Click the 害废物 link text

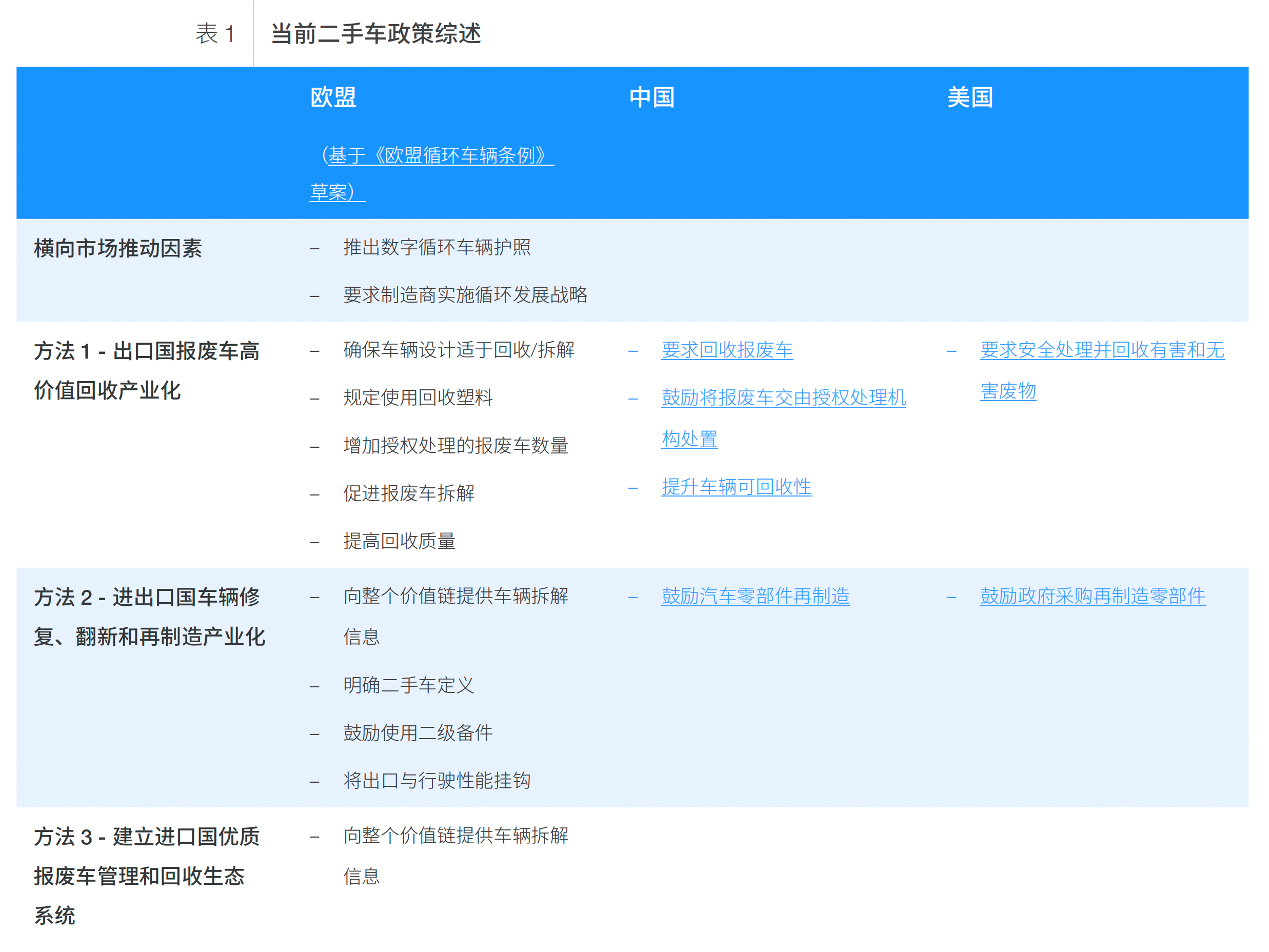click(x=1007, y=391)
